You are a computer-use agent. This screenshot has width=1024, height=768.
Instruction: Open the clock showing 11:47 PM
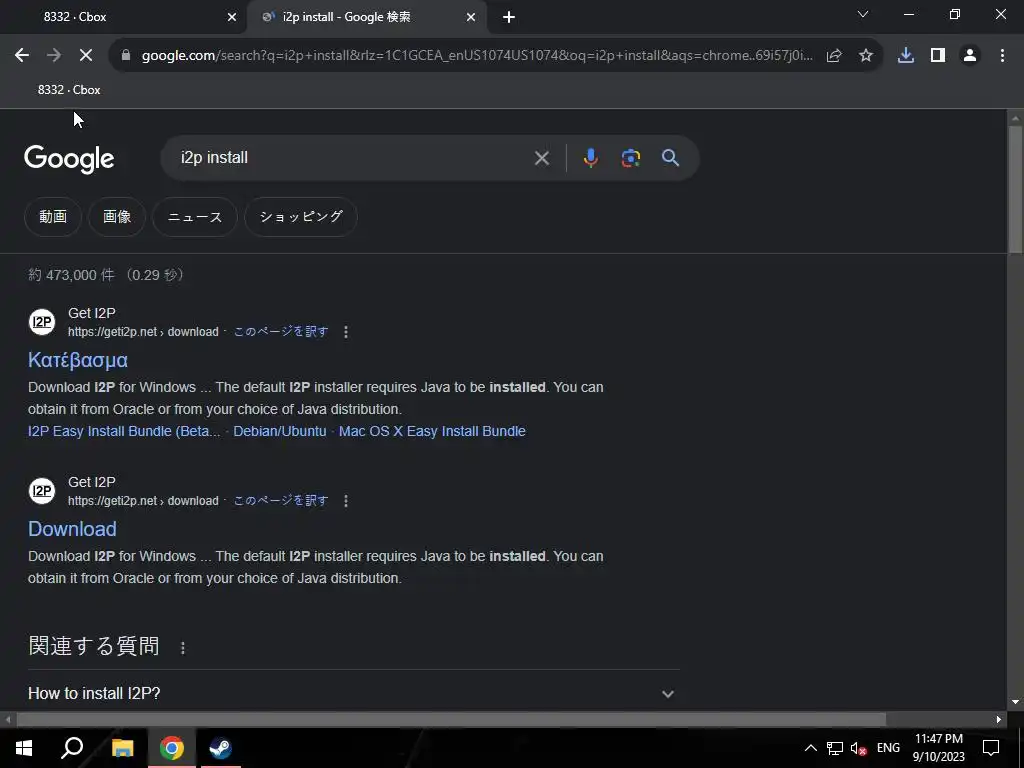click(x=938, y=748)
